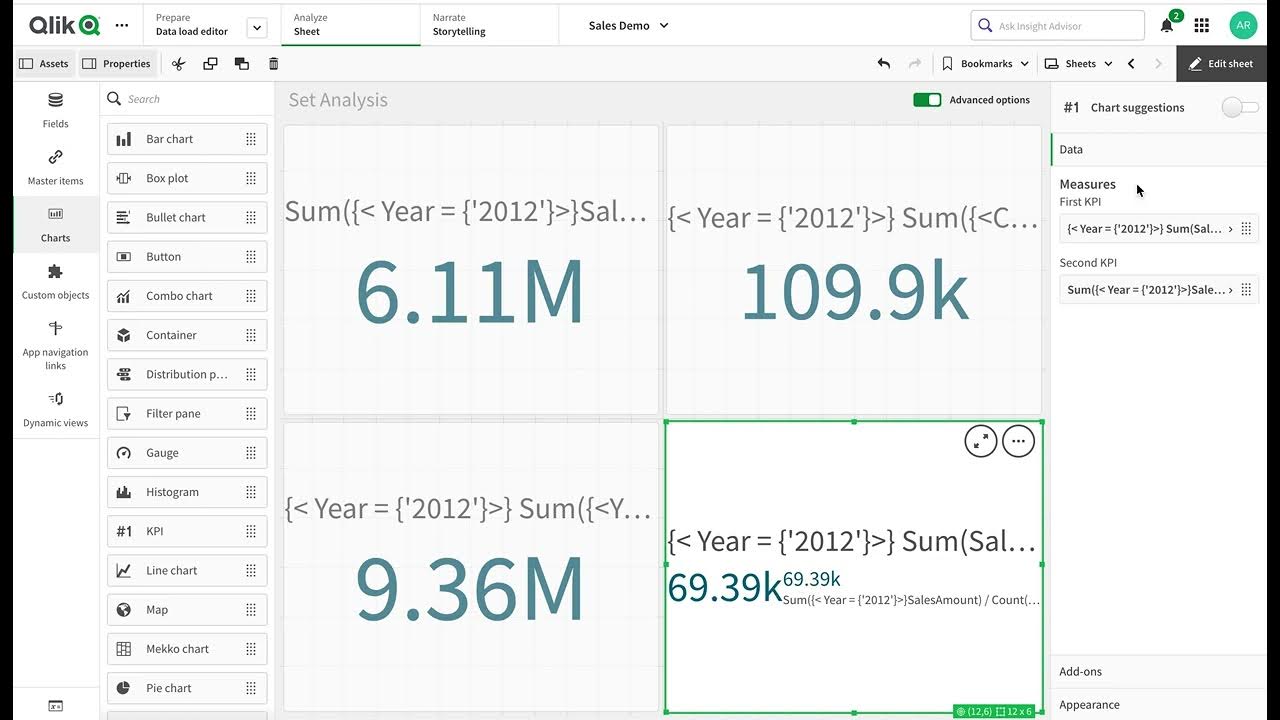Click the First KPI measure drag handle

click(x=1246, y=229)
